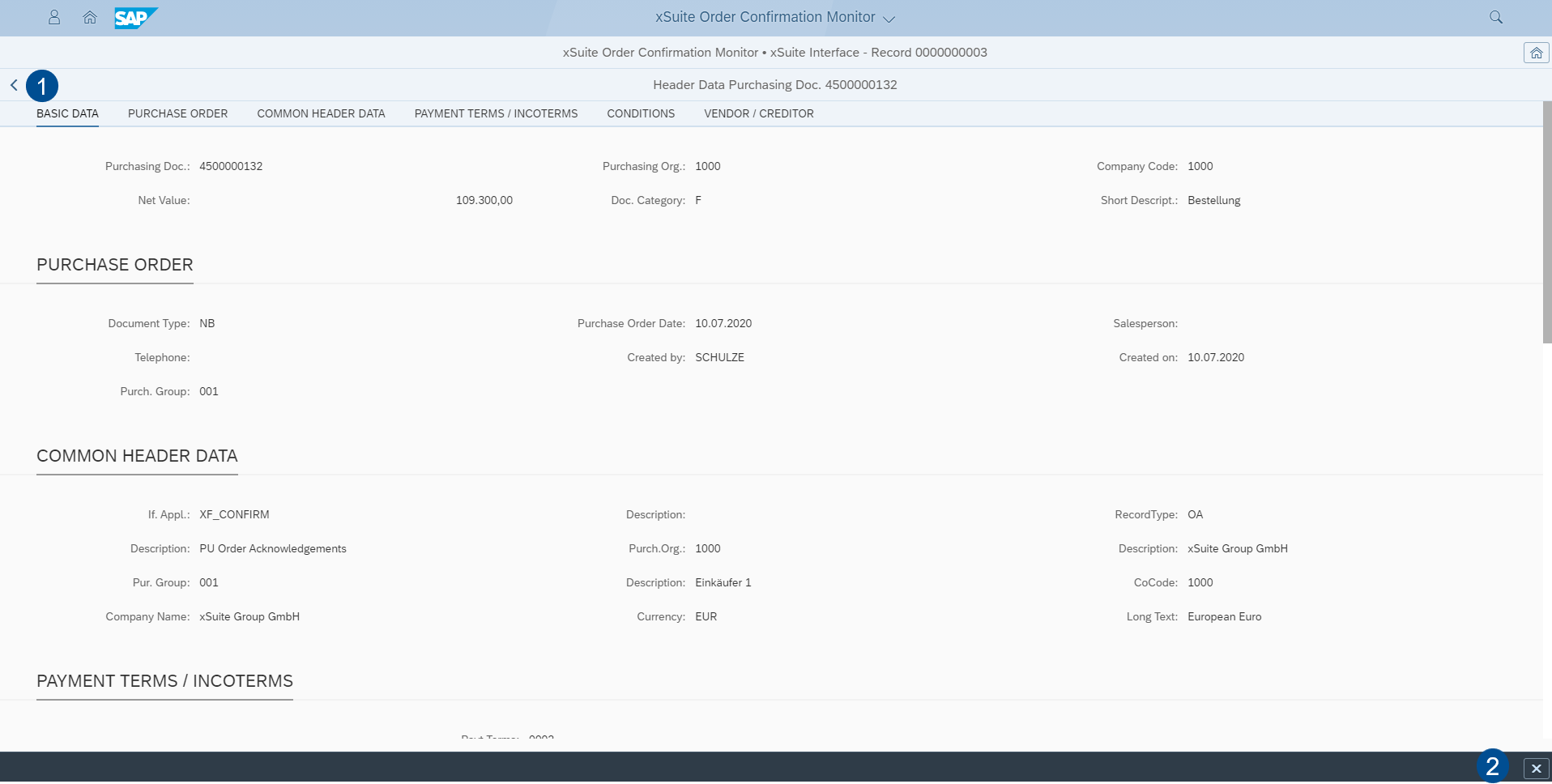Close the bottom bar with the X
The height and width of the screenshot is (784, 1552).
(1536, 768)
